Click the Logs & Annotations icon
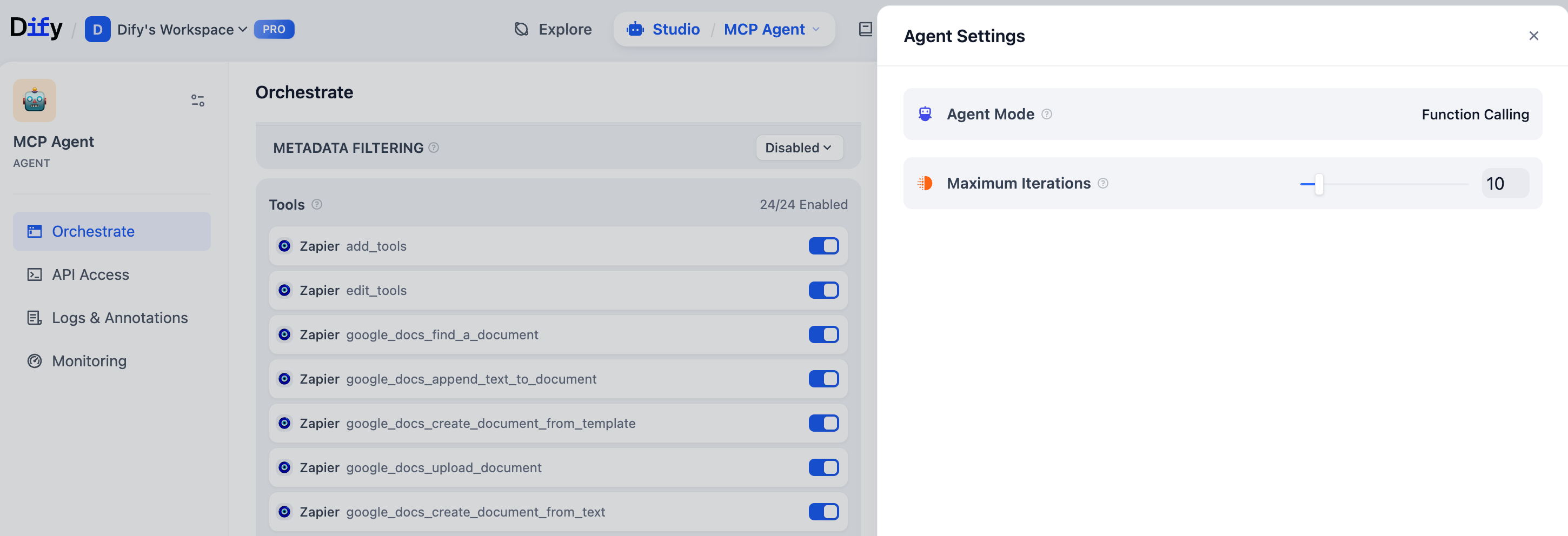Viewport: 1568px width, 536px height. tap(35, 318)
